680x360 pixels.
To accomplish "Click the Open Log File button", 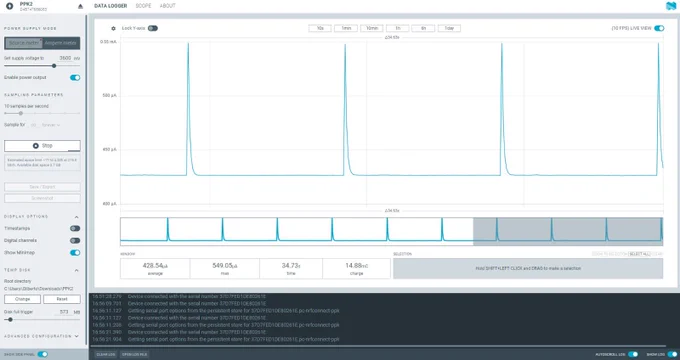I will point(134,354).
